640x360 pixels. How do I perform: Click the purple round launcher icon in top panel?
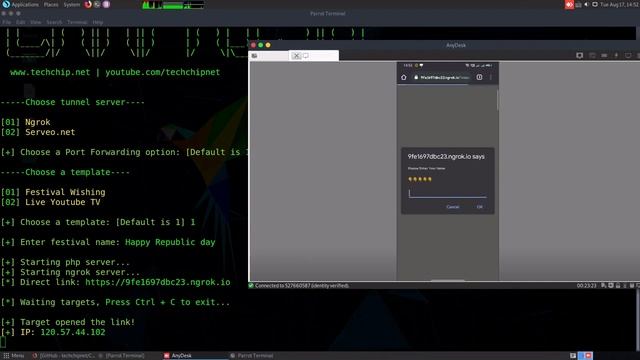(106, 4)
